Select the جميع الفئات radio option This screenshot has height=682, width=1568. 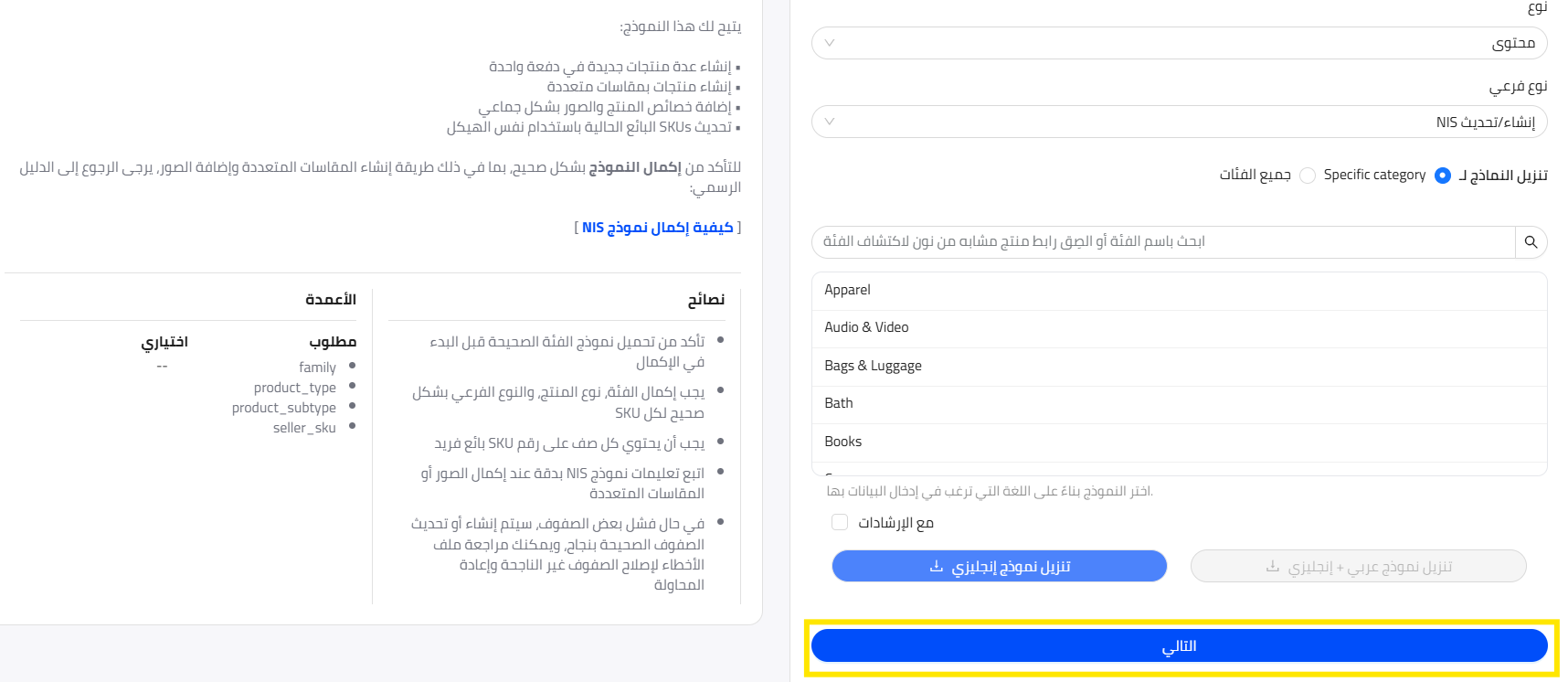(x=1308, y=176)
